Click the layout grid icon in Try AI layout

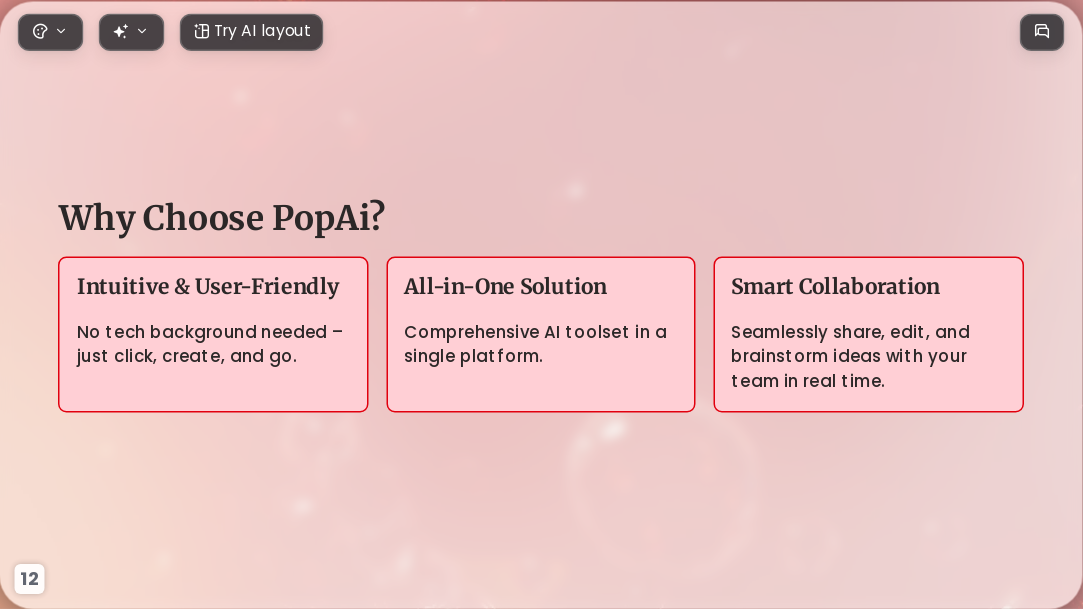coord(202,32)
